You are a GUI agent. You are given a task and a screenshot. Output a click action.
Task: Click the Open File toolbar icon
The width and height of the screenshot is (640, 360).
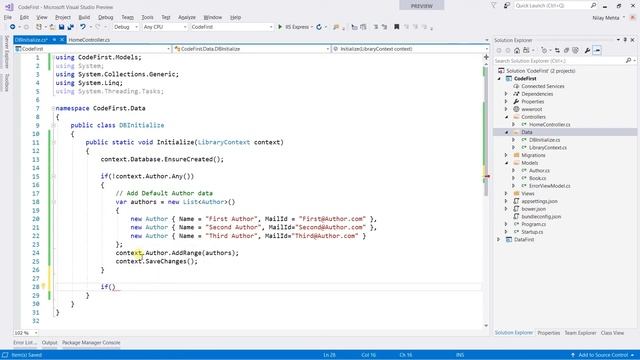tap(52, 27)
